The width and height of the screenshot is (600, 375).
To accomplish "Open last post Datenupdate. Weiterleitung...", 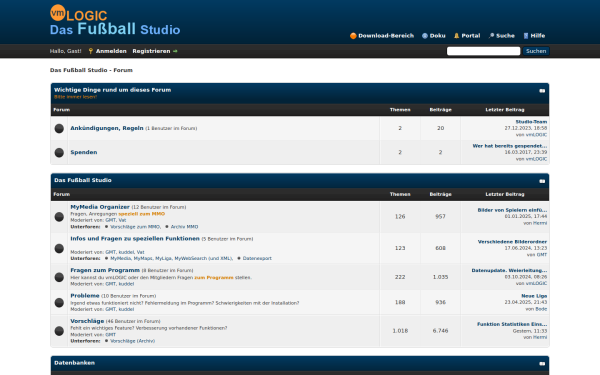I will [x=509, y=271].
